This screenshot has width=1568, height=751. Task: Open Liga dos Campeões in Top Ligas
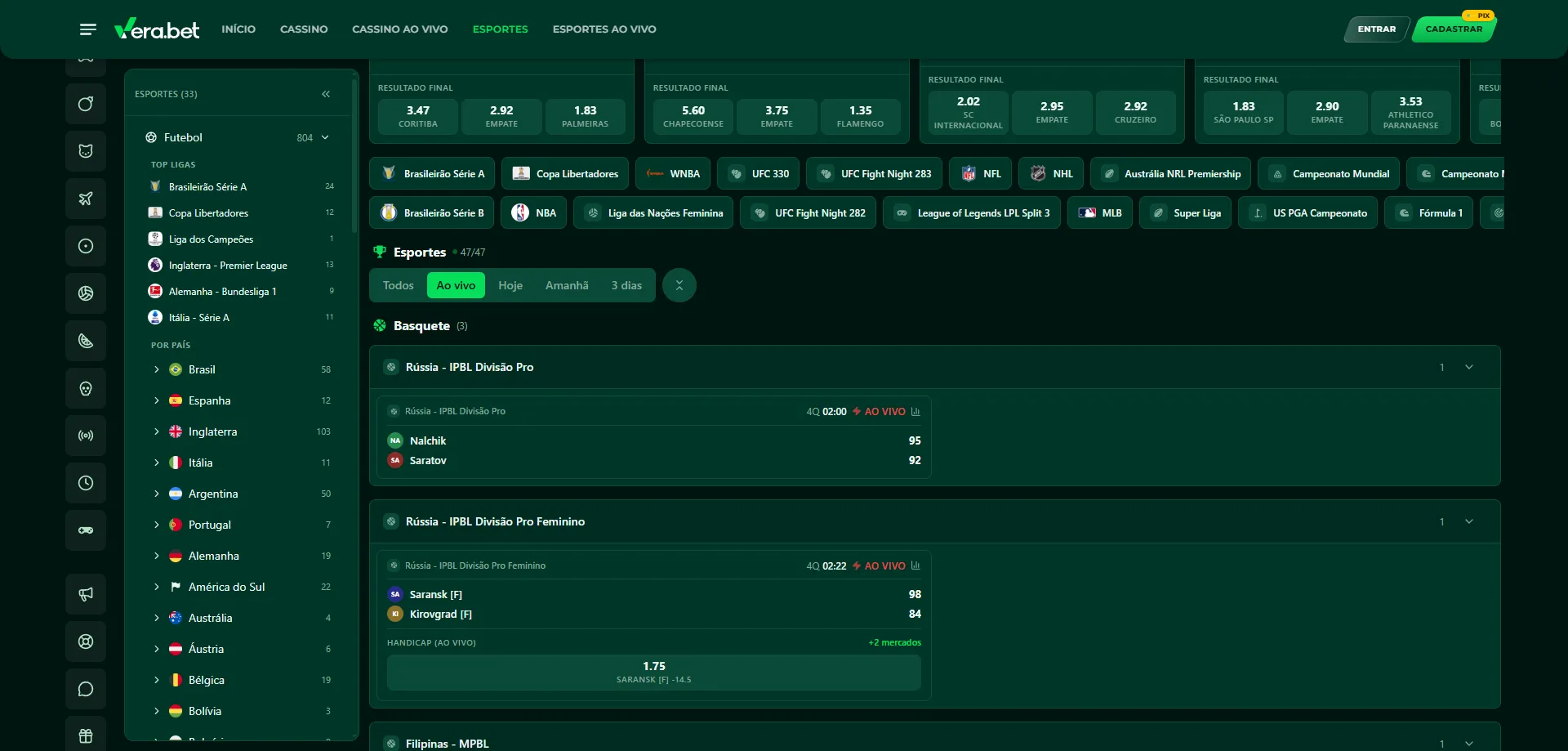coord(241,239)
